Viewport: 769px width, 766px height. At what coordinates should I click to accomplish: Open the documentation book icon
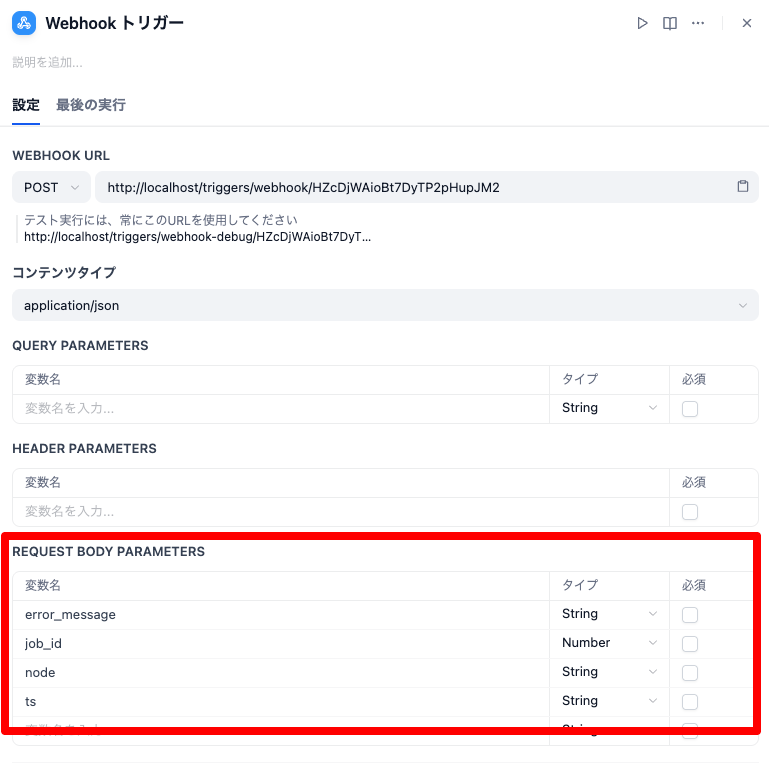pyautogui.click(x=670, y=23)
